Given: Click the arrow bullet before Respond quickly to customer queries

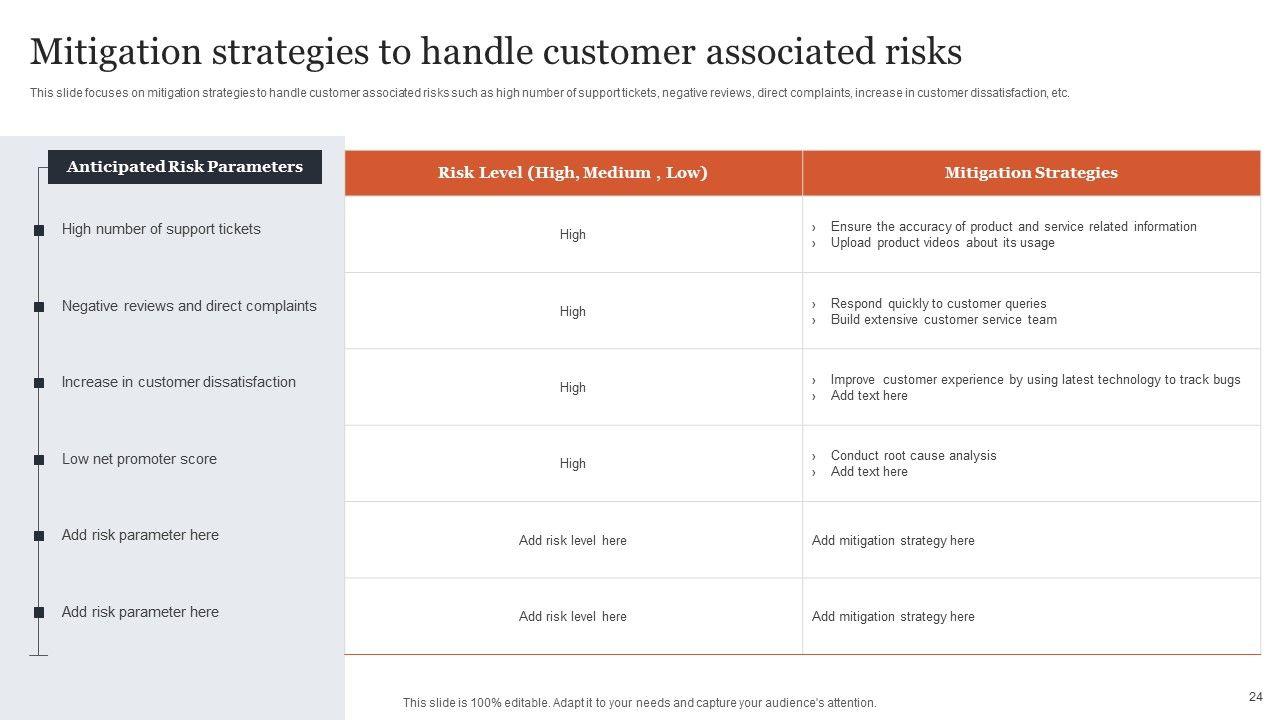Looking at the screenshot, I should pos(815,304).
